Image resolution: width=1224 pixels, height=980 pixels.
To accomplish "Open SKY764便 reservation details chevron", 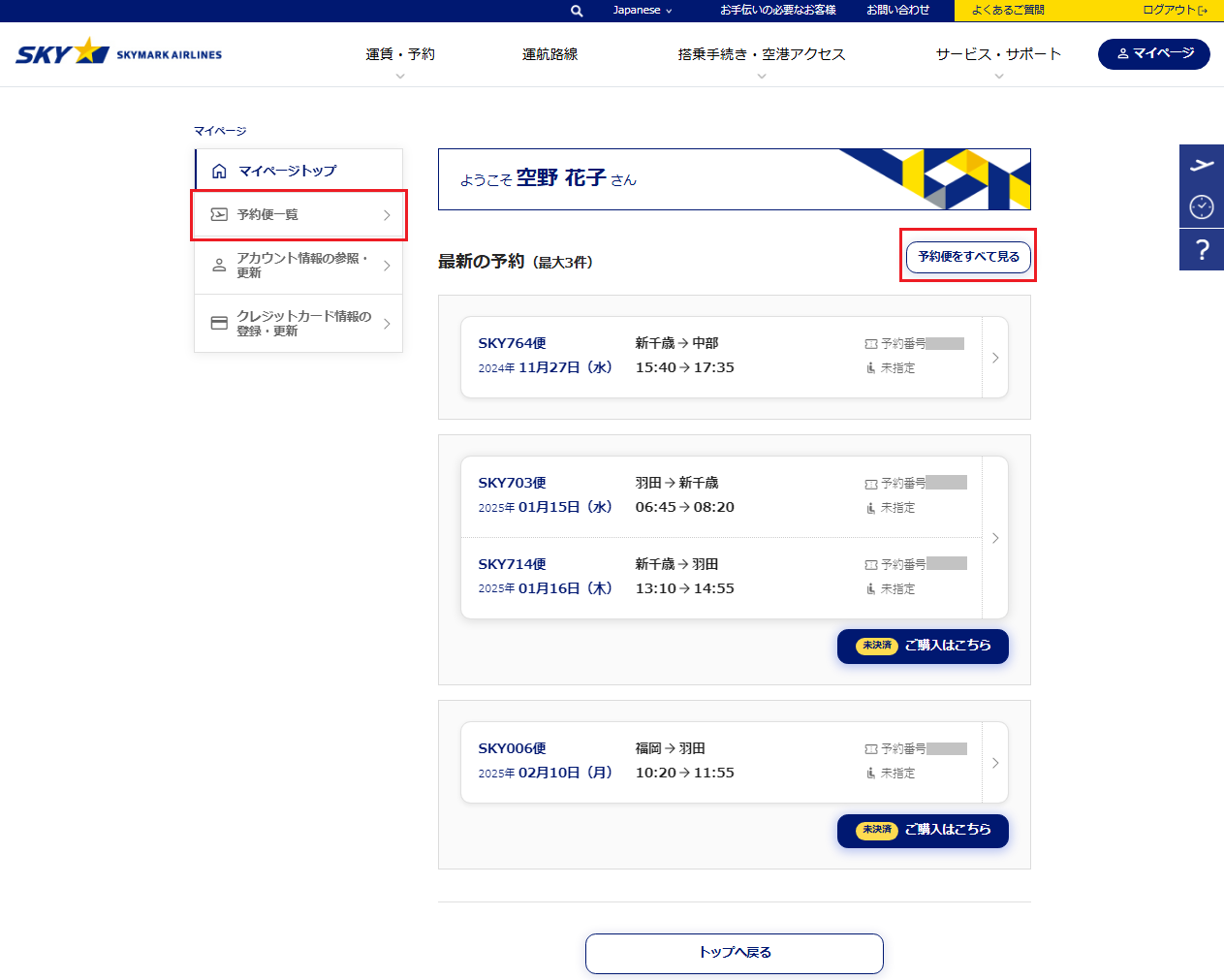I will tap(995, 358).
